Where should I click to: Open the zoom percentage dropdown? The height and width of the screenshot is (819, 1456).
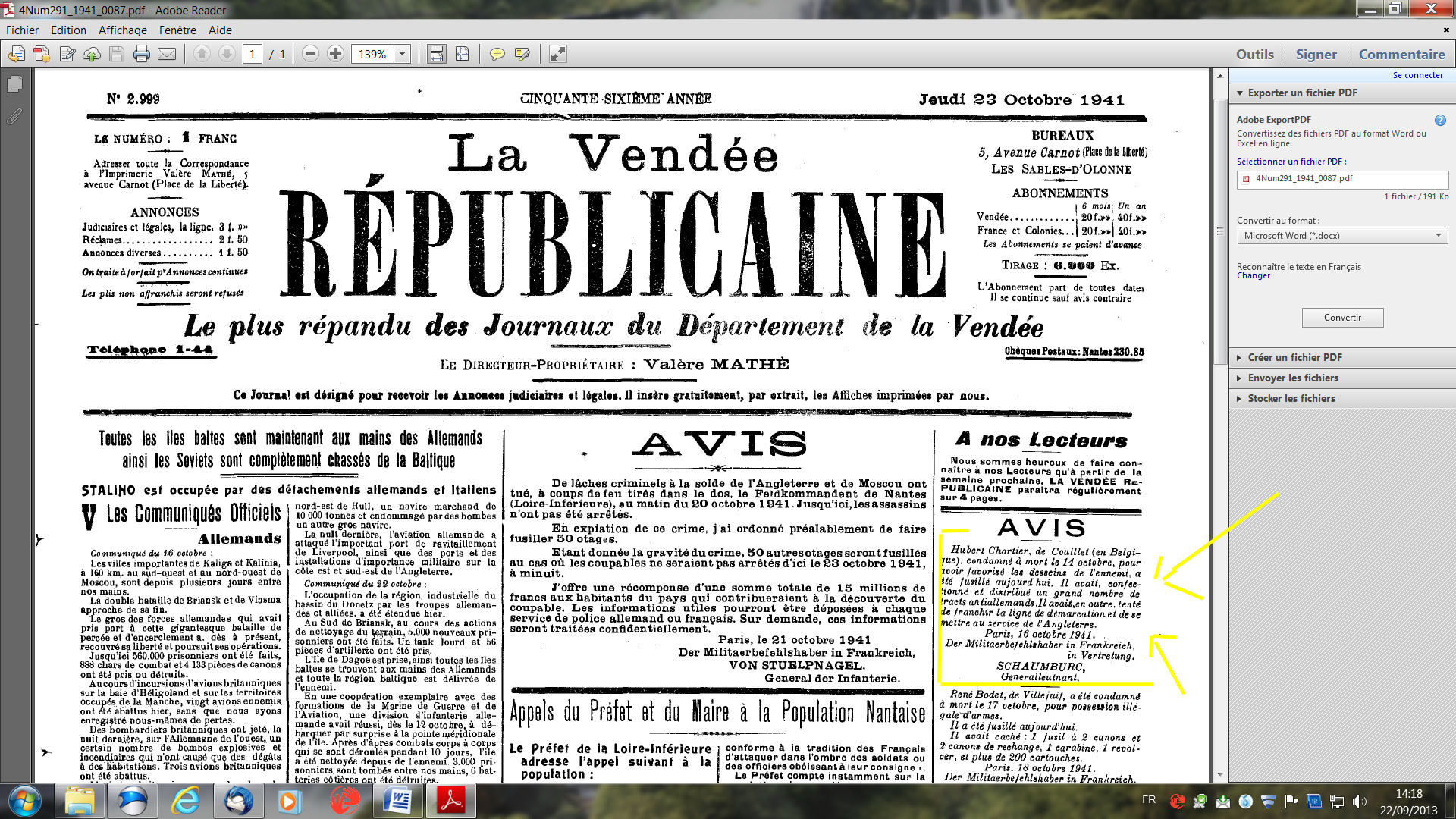403,54
